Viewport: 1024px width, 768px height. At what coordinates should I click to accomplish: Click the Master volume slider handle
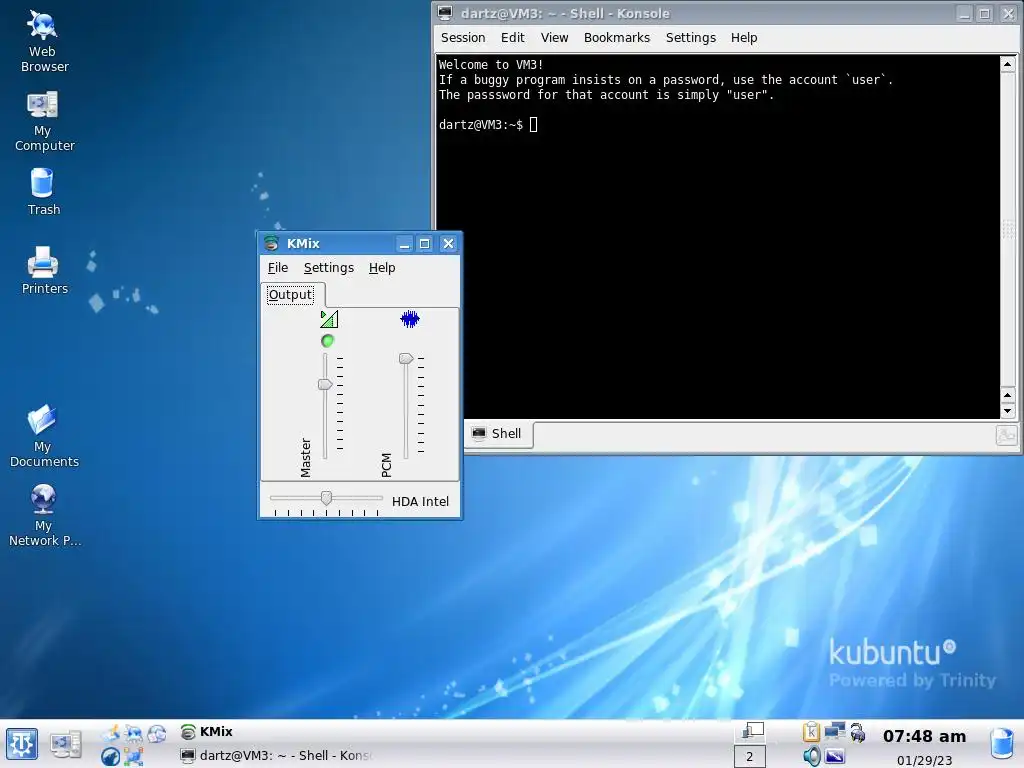(325, 384)
